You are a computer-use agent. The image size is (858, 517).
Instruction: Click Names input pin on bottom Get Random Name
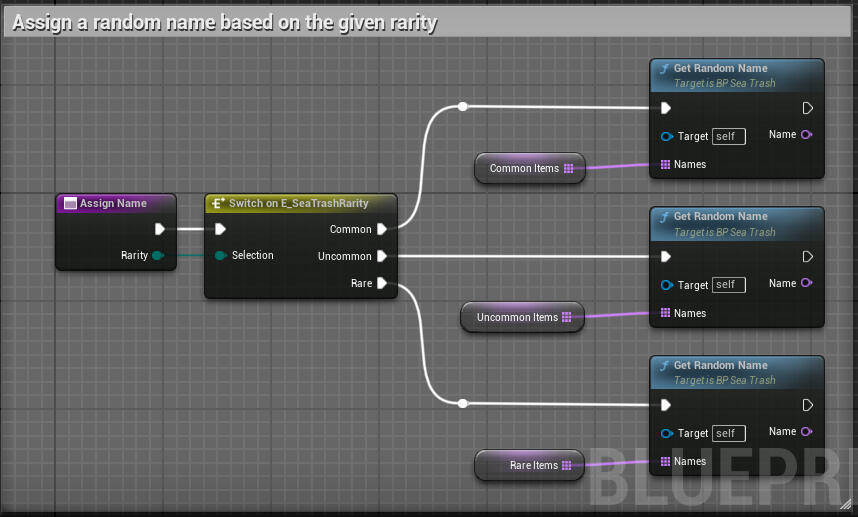[665, 462]
